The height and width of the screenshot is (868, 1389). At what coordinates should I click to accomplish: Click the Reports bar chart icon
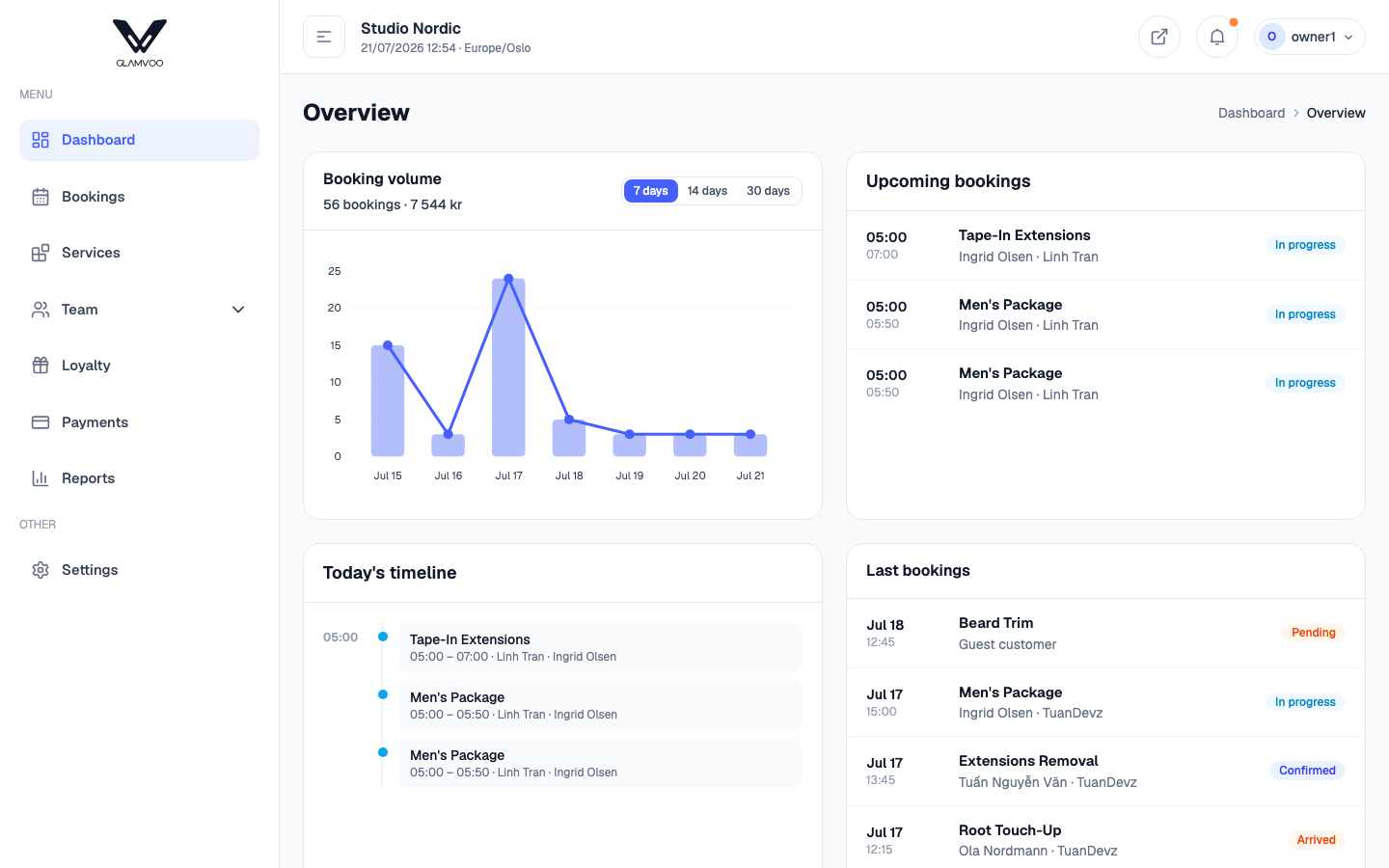pos(41,478)
